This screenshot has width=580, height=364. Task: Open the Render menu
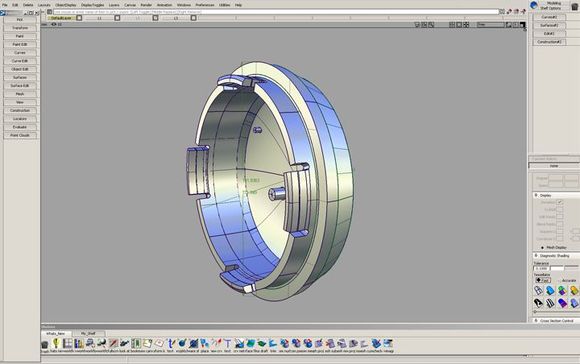tap(146, 5)
